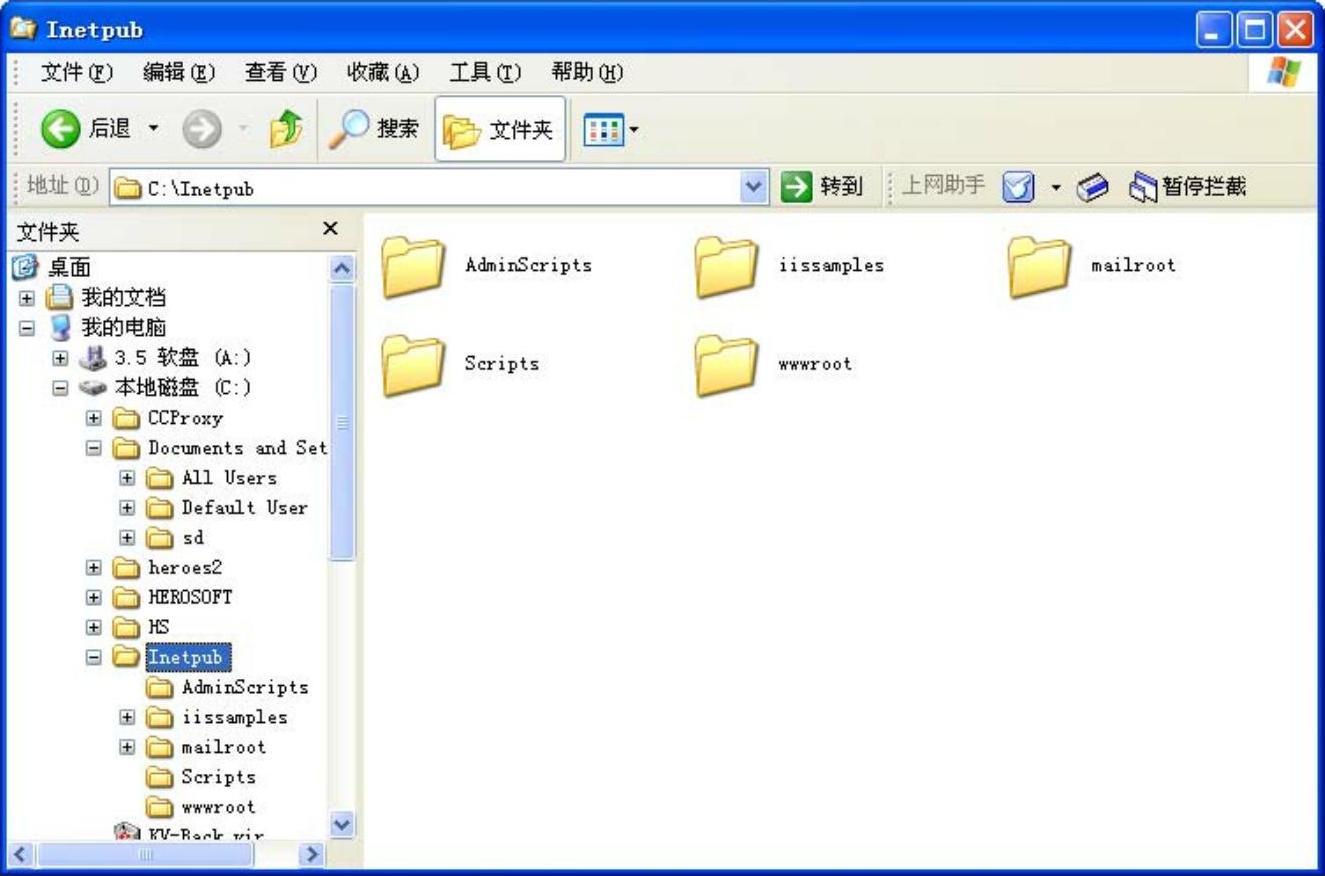Collapse 我的电脑 in the tree
1325x876 pixels.
[x=27, y=328]
